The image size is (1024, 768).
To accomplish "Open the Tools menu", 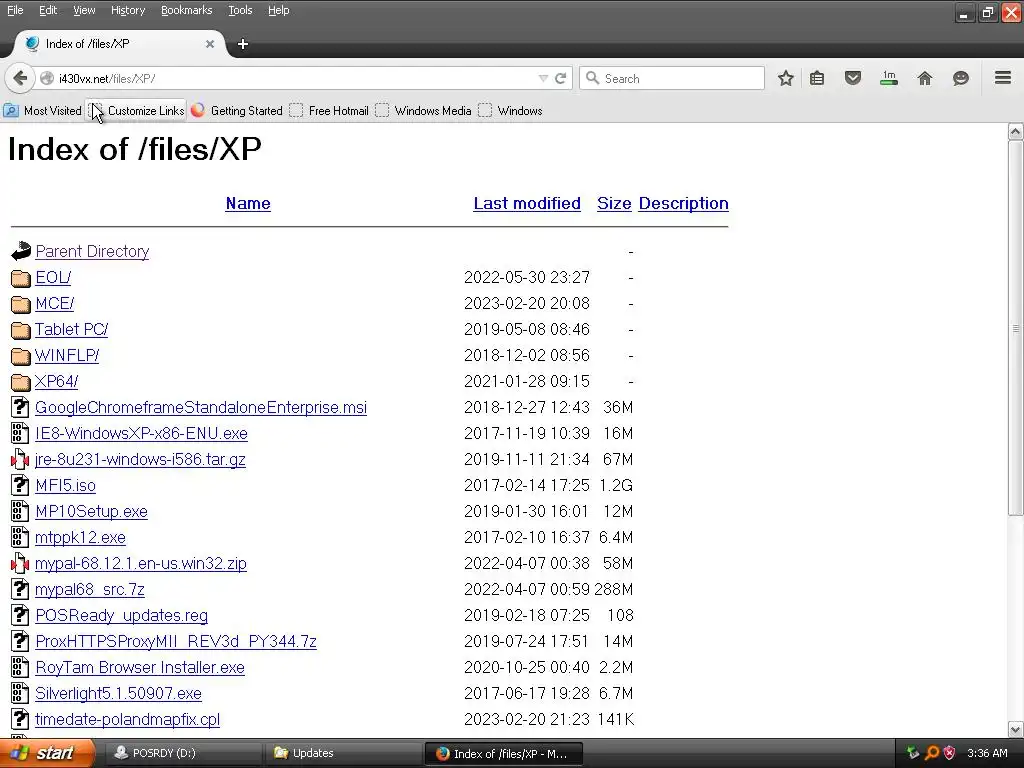I will click(x=240, y=10).
